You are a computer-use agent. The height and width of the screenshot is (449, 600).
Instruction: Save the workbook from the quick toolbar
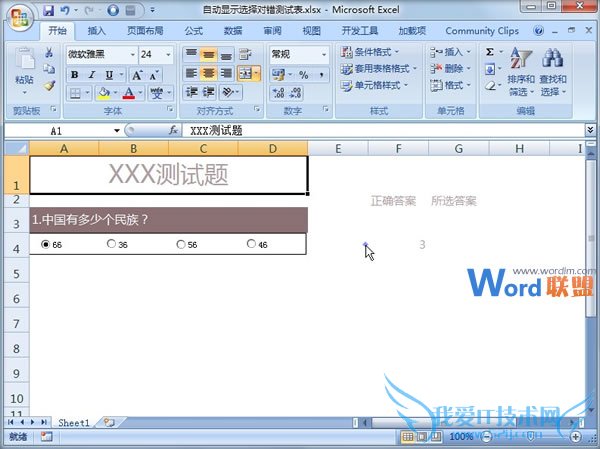point(49,10)
